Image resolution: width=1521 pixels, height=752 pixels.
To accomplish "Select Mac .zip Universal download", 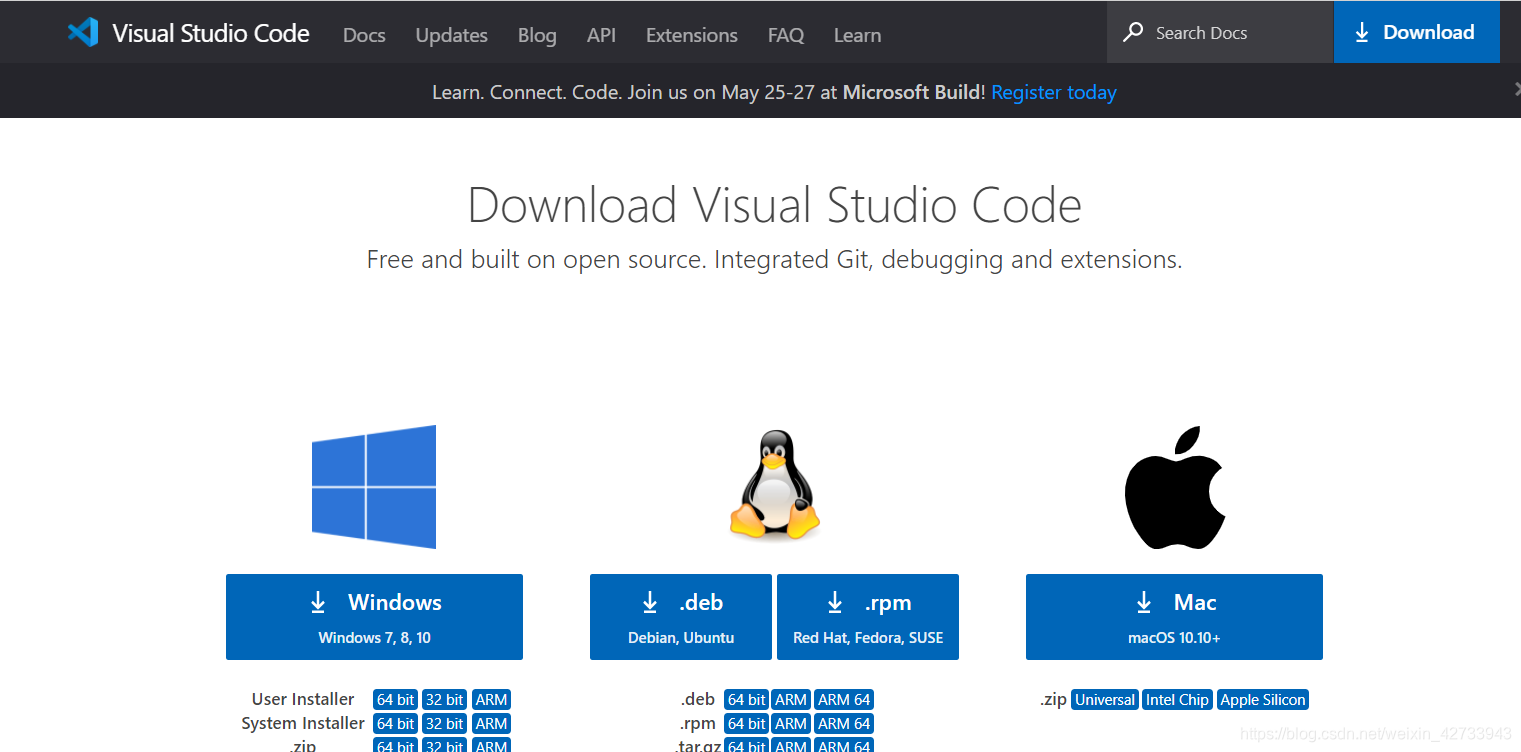I will 1104,700.
